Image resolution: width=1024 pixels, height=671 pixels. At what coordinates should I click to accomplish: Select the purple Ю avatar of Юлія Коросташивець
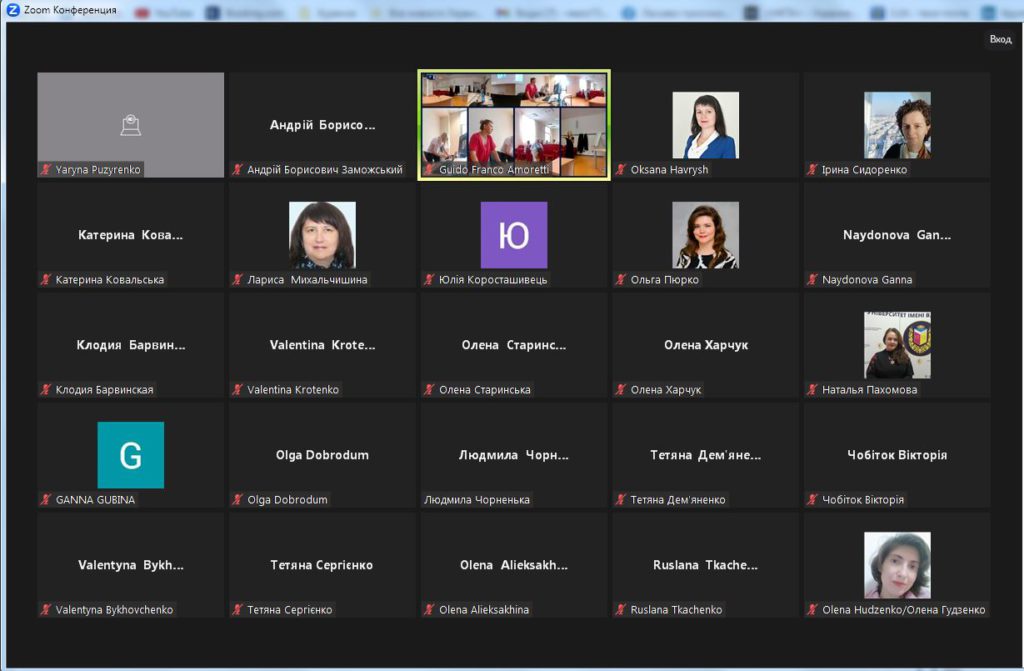(513, 235)
